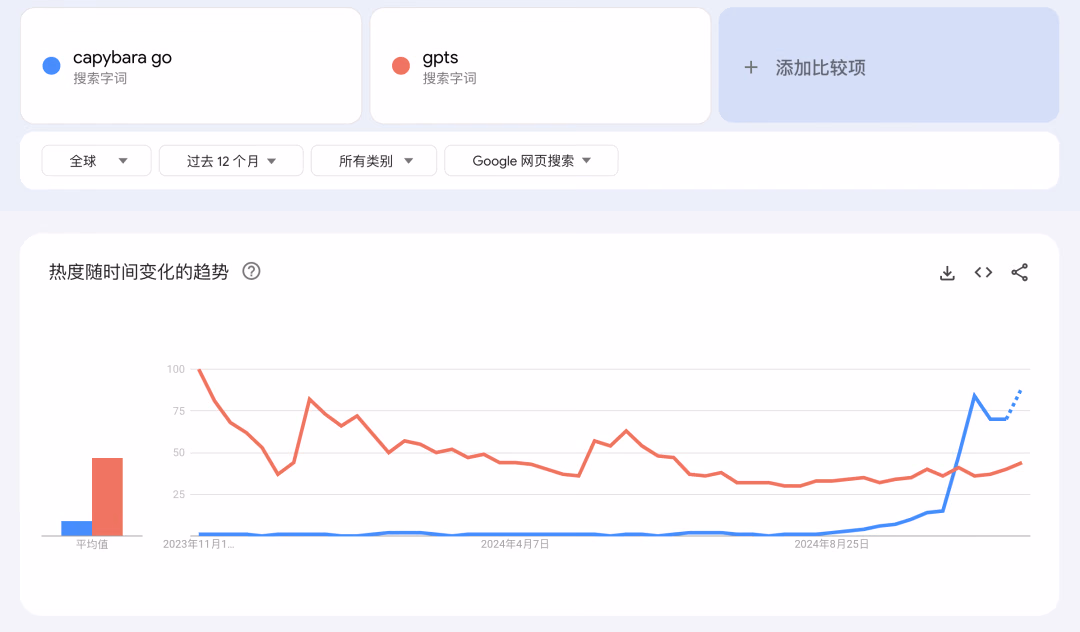Click the 2023年11月1... axis label
This screenshot has height=632, width=1080.
click(198, 544)
